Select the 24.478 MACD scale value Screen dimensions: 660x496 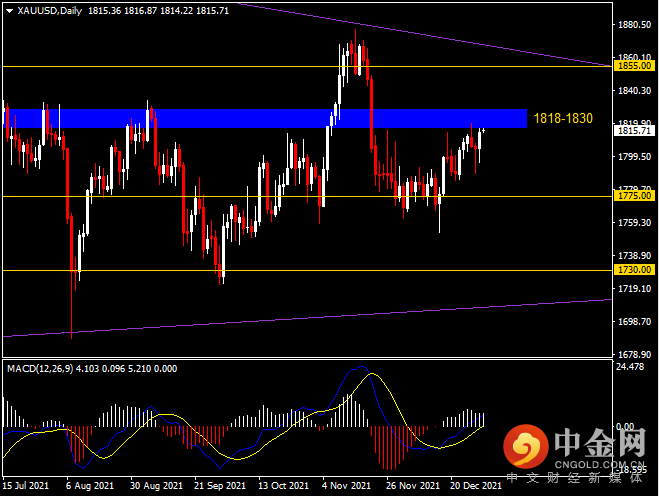(x=630, y=367)
